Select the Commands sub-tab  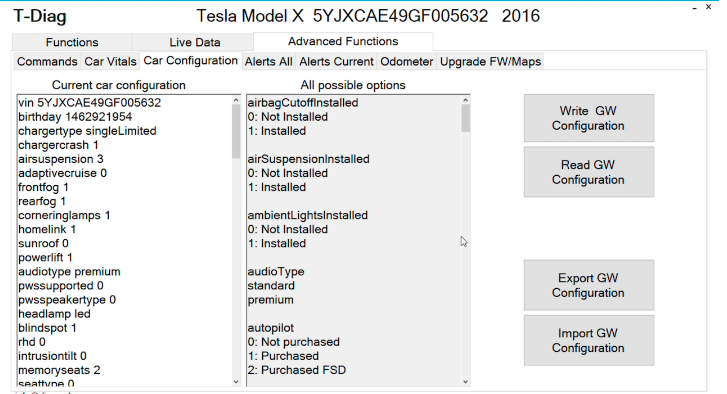[47, 62]
